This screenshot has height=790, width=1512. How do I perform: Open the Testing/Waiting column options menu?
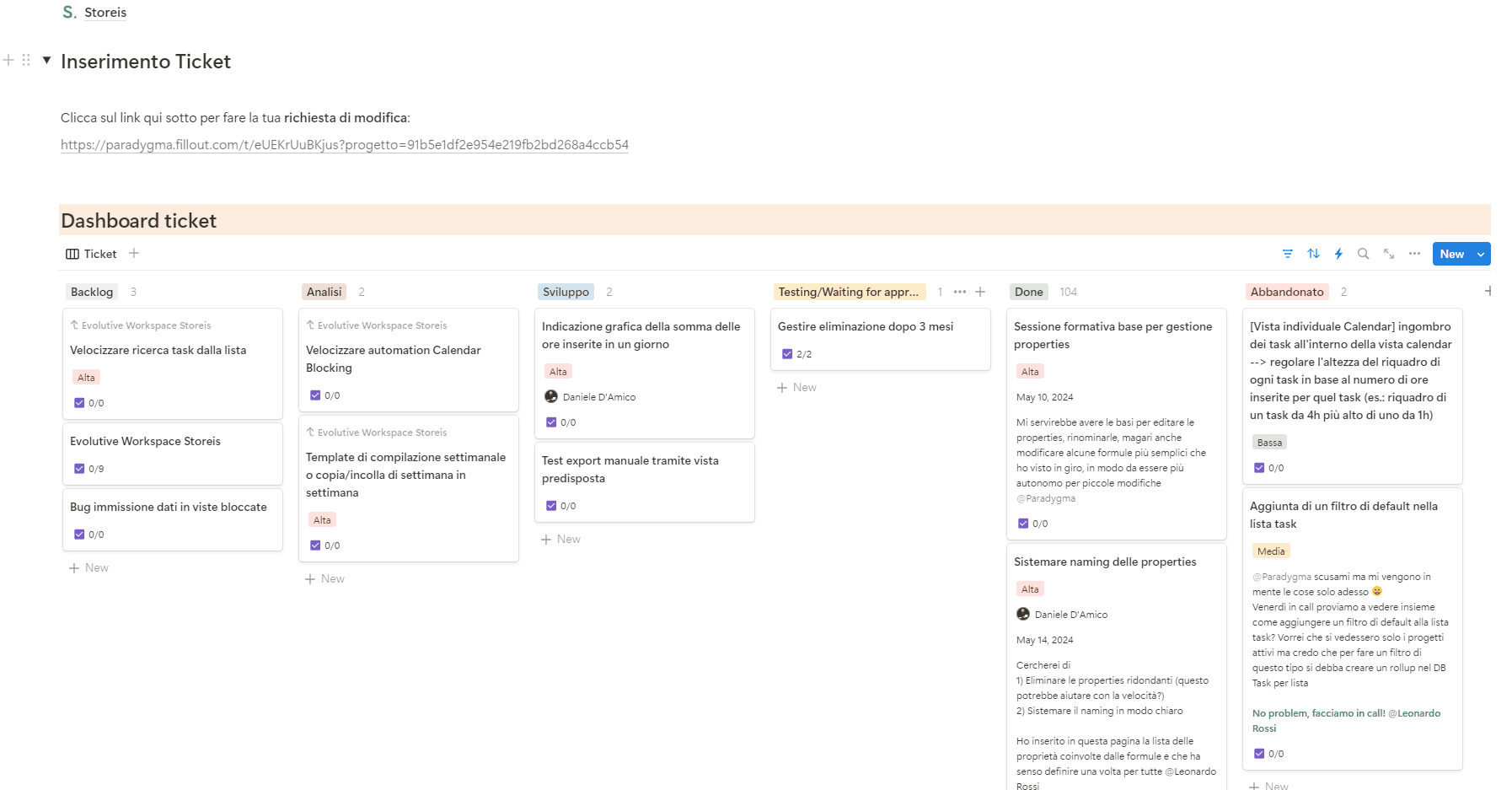pos(959,292)
